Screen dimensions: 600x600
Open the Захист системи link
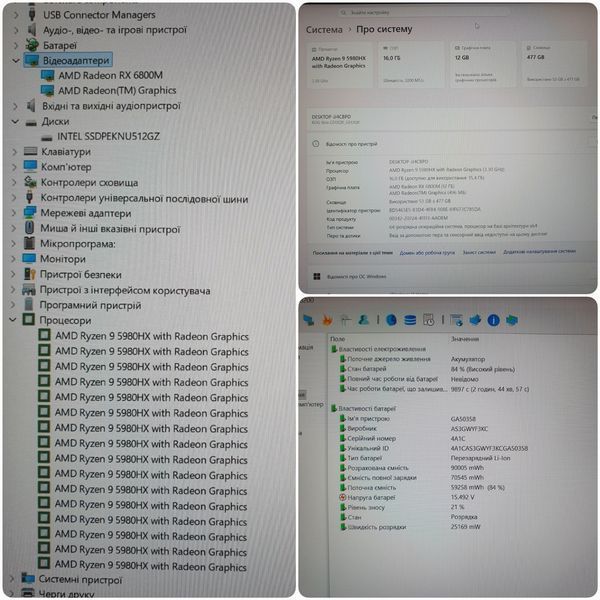[x=479, y=252]
